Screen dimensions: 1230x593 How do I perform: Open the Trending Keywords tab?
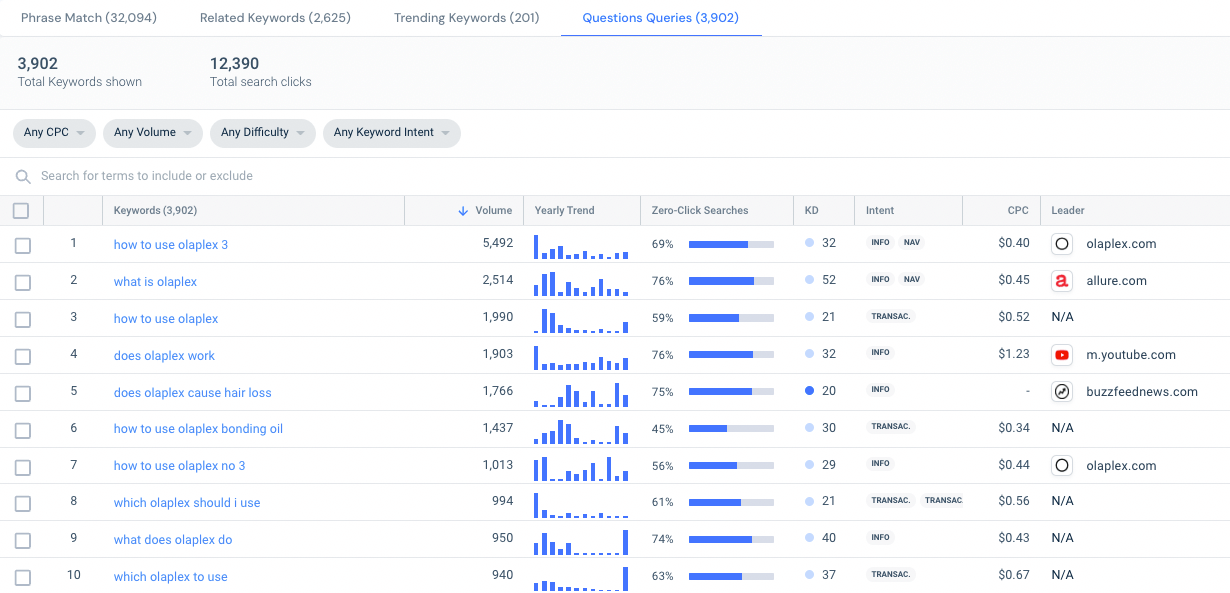click(x=467, y=18)
